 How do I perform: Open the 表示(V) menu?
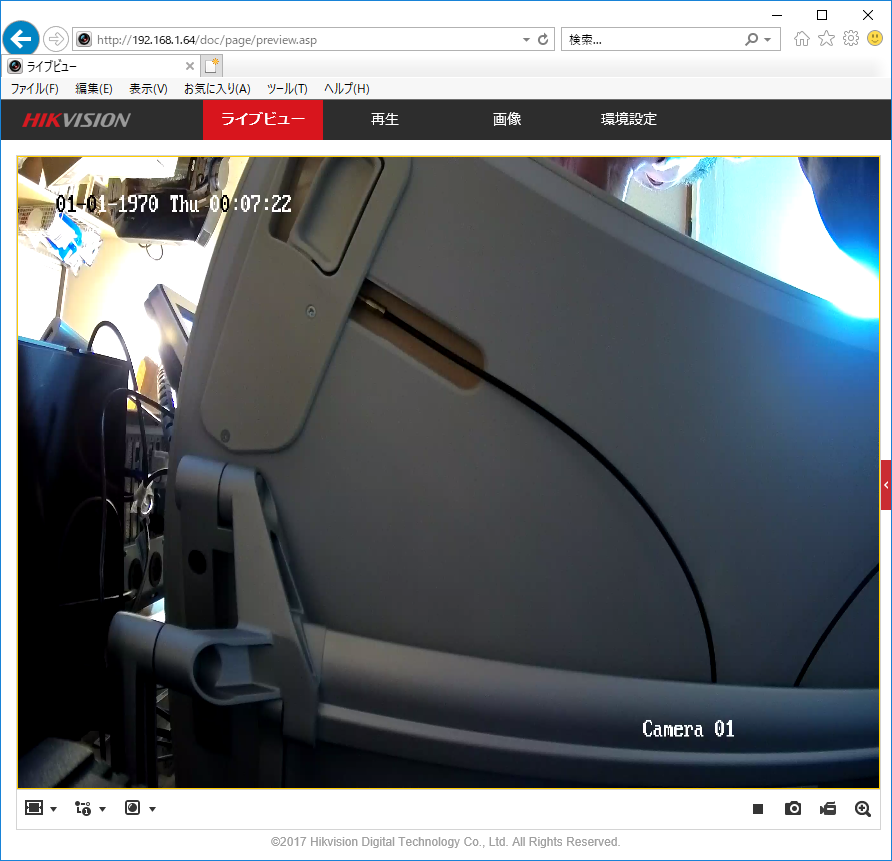[x=148, y=89]
